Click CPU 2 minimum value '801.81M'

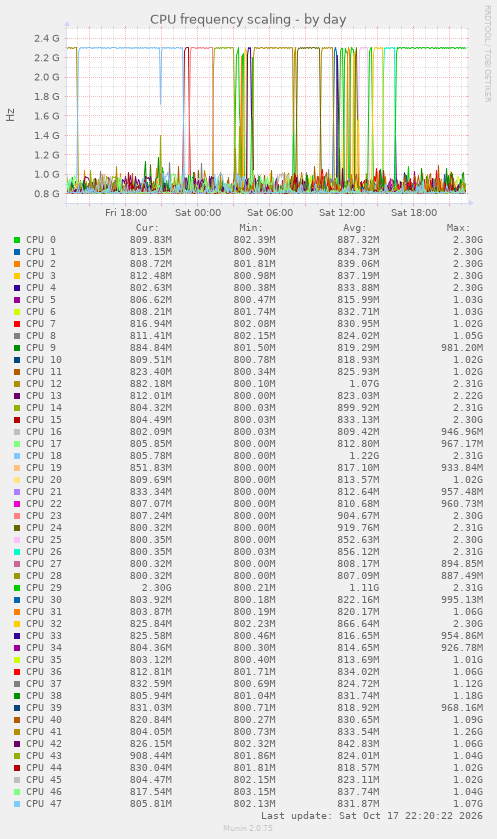(255, 264)
